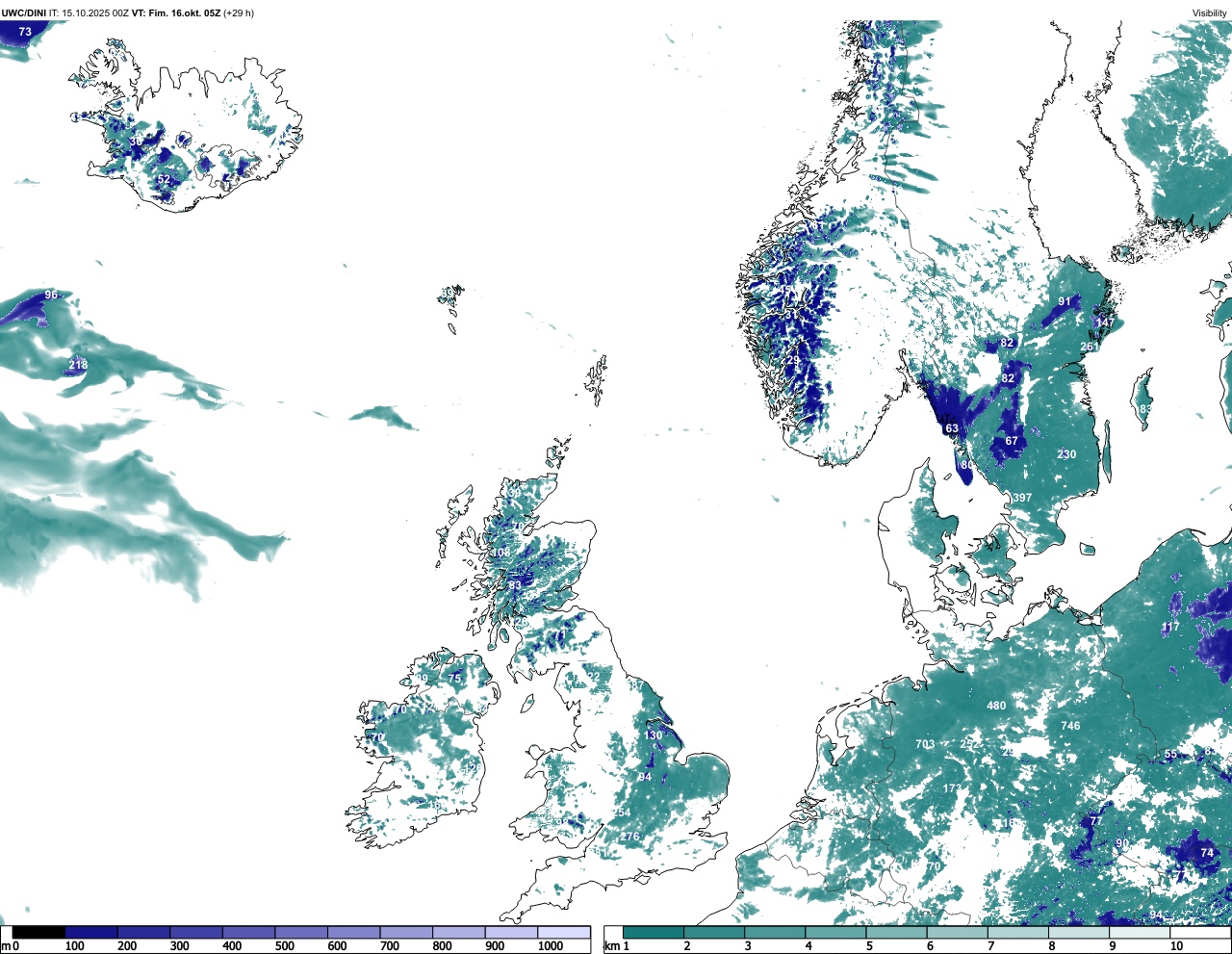
Task: Click visibility value '117' over Poland
Action: tap(1170, 627)
